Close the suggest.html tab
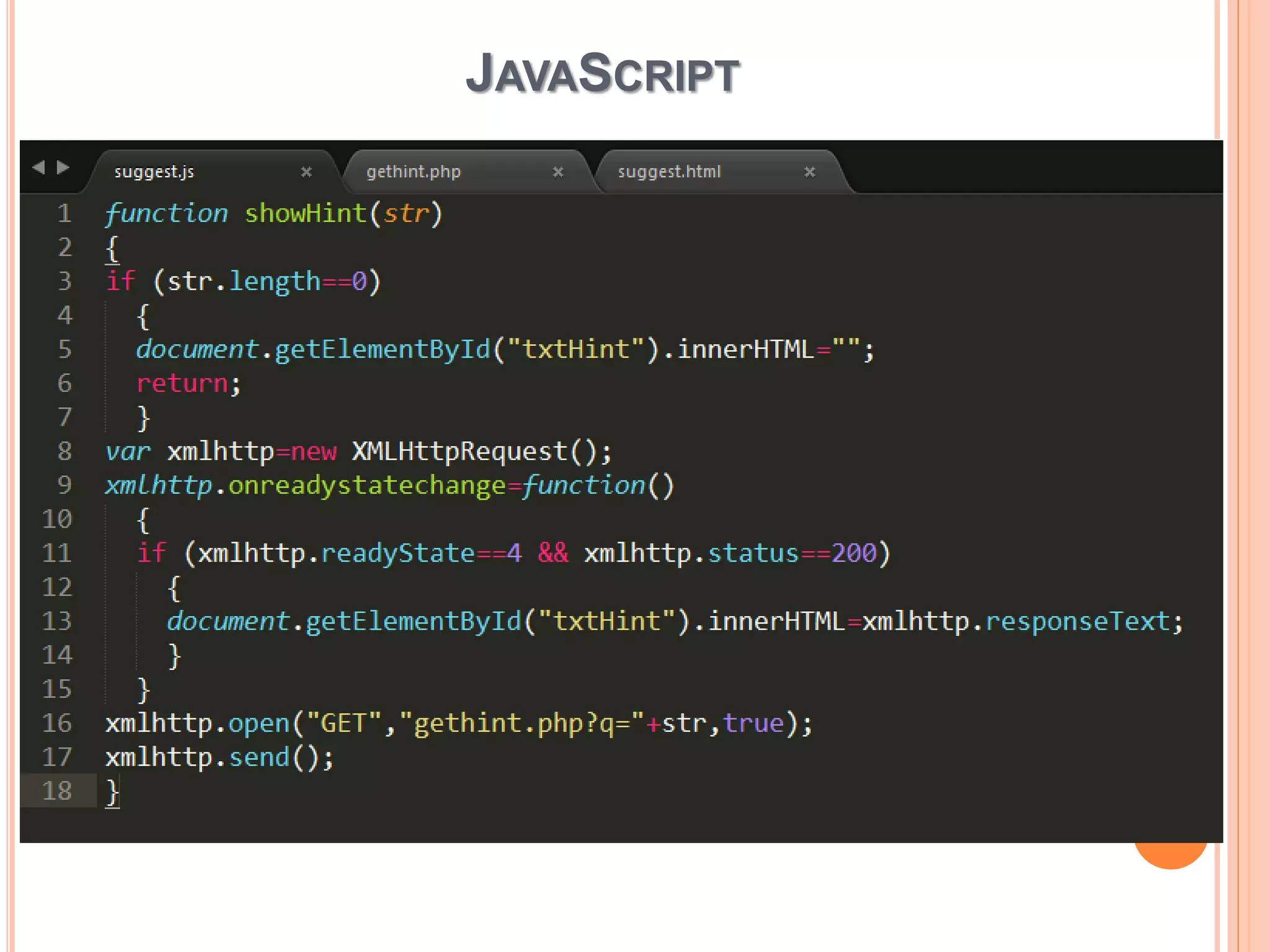This screenshot has width=1270, height=952. tap(810, 172)
